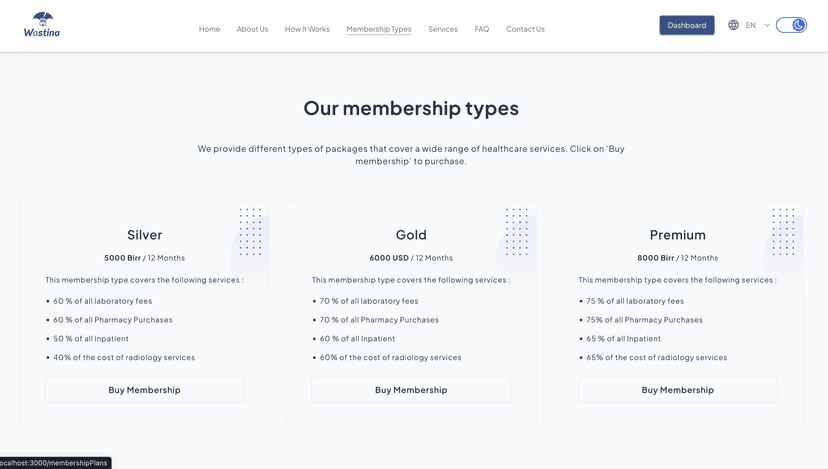The height and width of the screenshot is (469, 828).
Task: Buy the Gold membership
Action: coord(411,390)
